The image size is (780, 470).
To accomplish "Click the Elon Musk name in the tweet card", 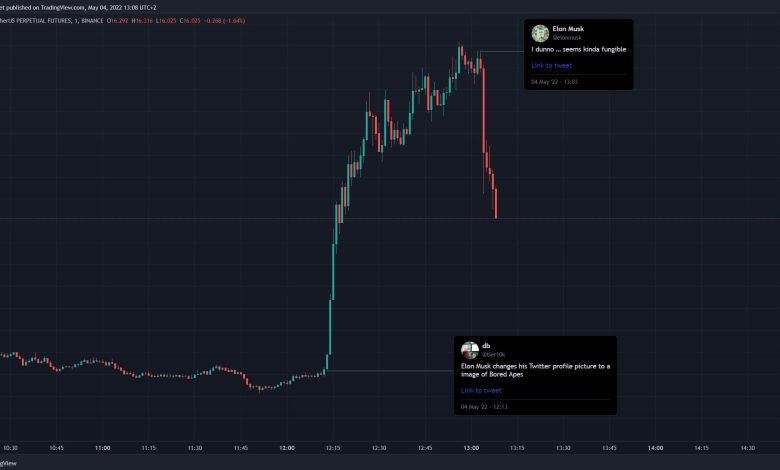I will tap(567, 29).
